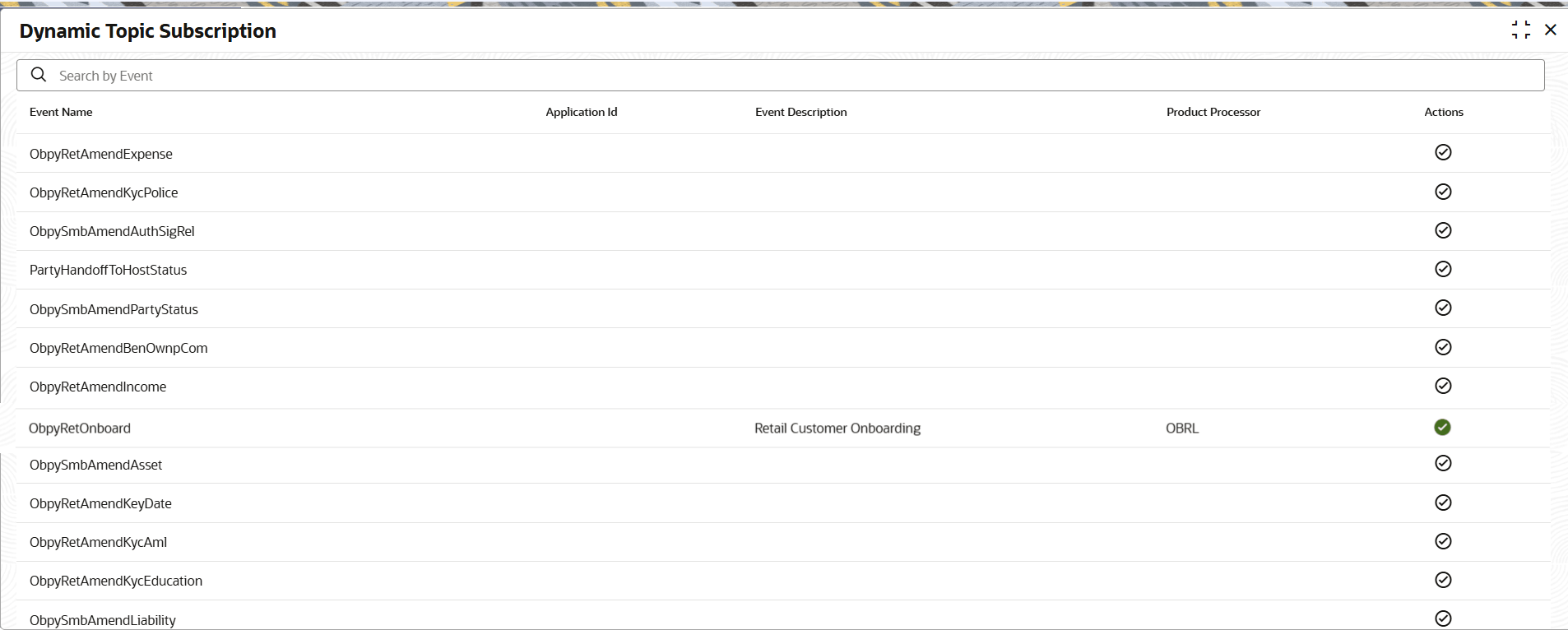Select the ObpyRetAmendExpense event name
1568x630 pixels.
[101, 154]
